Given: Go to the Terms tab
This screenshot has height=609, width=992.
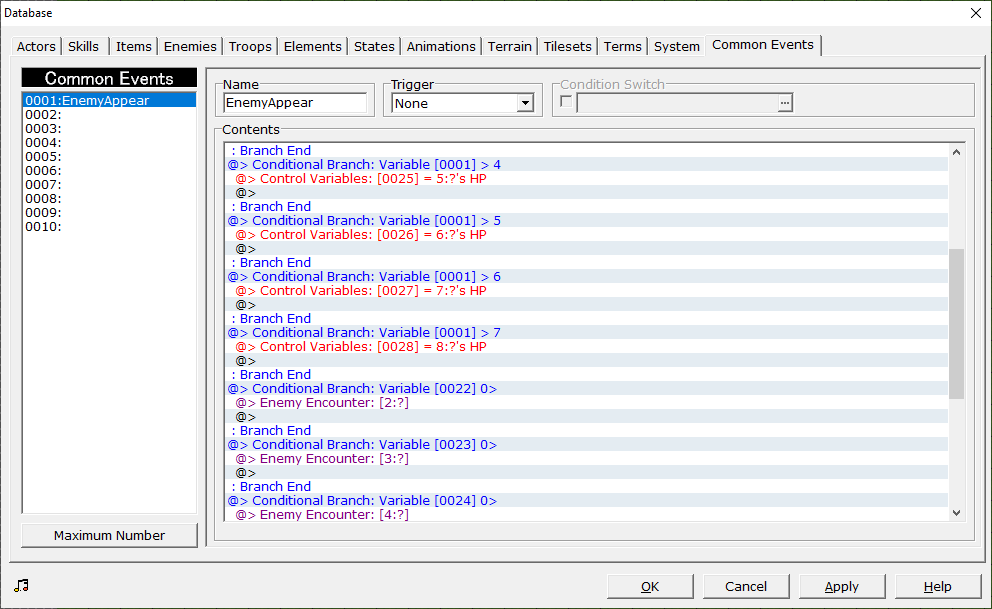Looking at the screenshot, I should coord(623,46).
